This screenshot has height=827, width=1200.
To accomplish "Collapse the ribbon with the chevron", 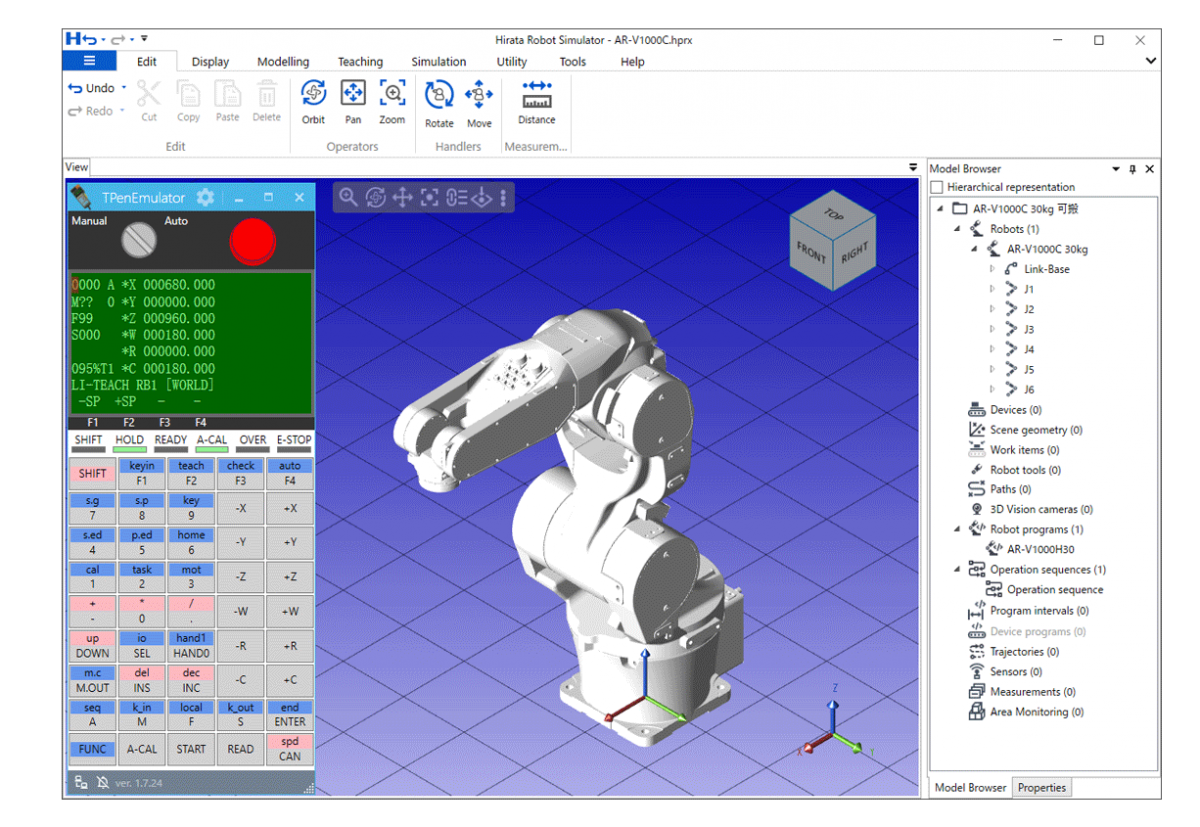I will 1151,61.
